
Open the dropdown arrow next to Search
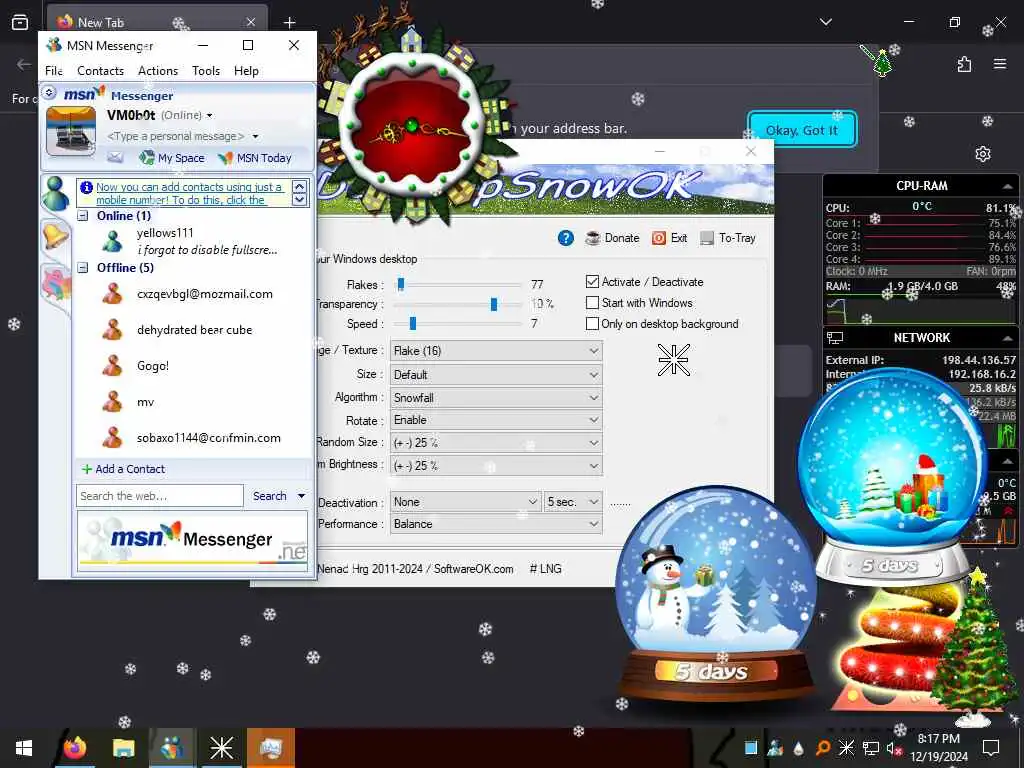(301, 496)
